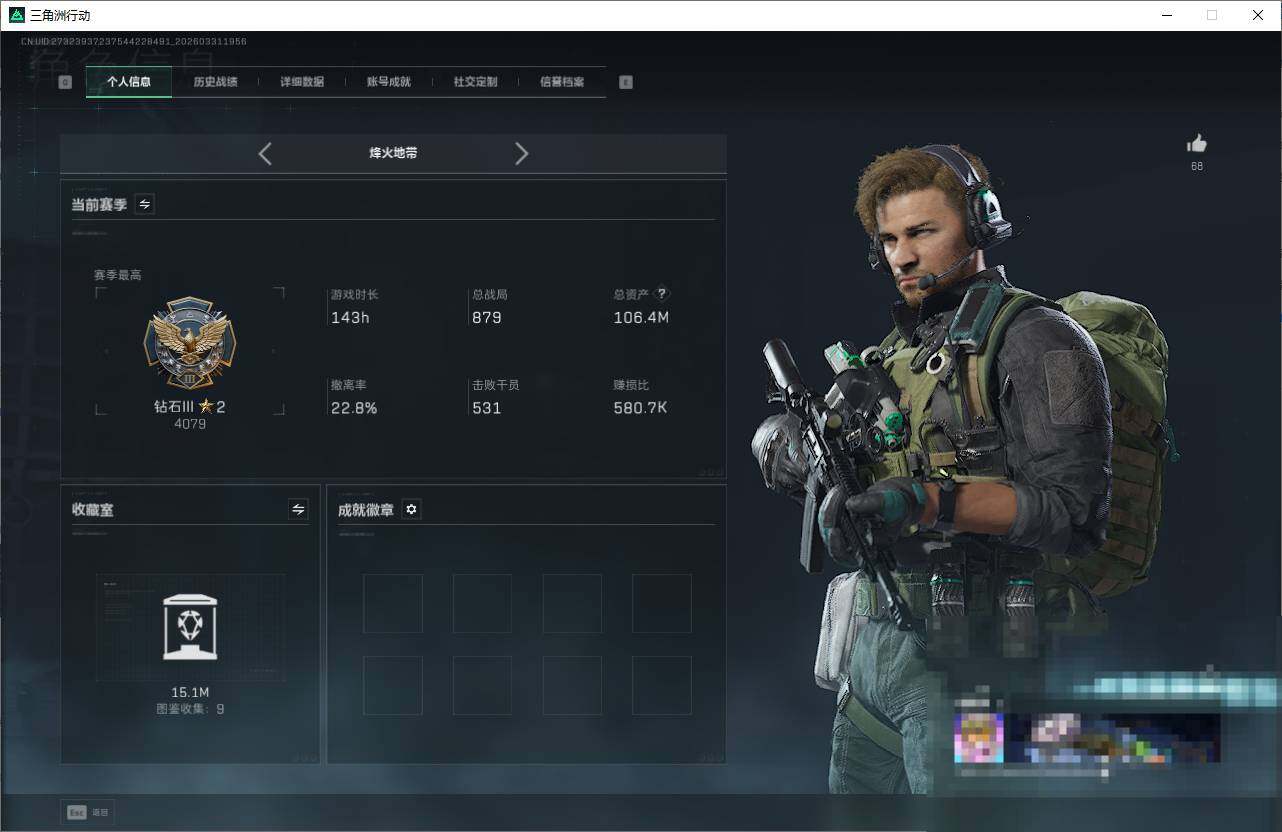Maximize the 三角洲行动 window

pos(1212,15)
